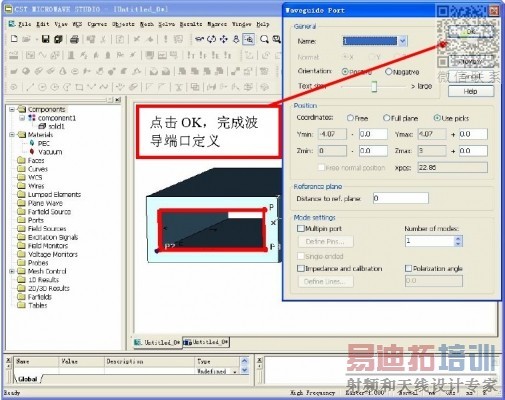Screen dimensions: 505x400
Task: Open the Solve menu
Action: 167,24
